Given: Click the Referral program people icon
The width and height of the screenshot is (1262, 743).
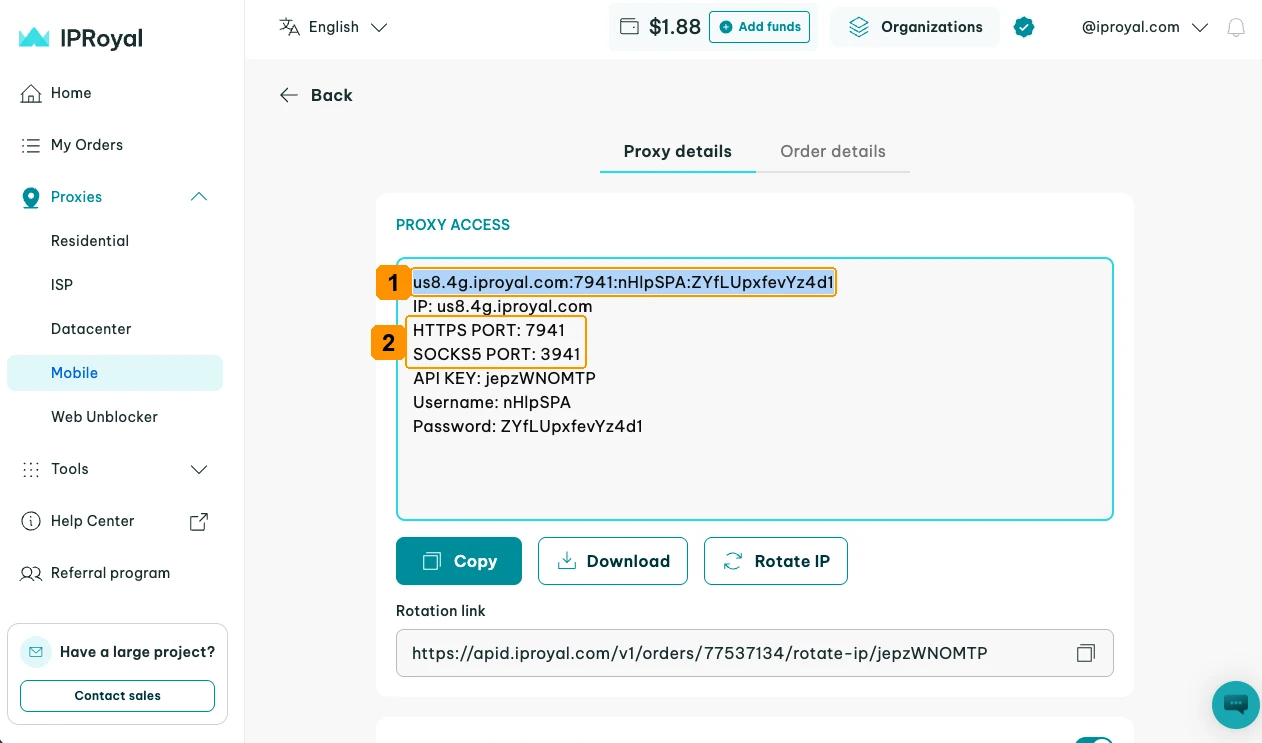Looking at the screenshot, I should 31,573.
